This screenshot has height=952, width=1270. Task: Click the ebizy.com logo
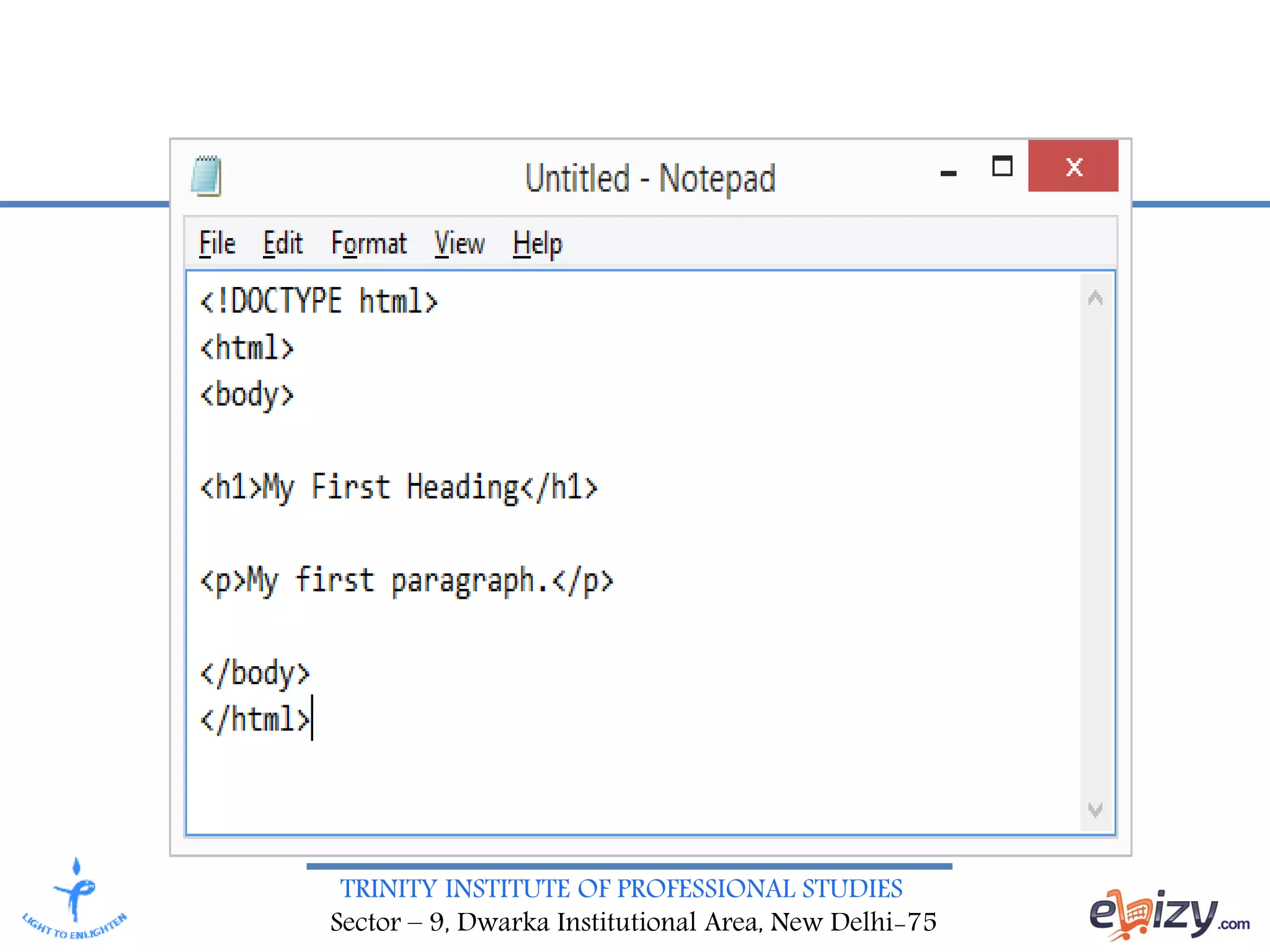coord(1168,914)
